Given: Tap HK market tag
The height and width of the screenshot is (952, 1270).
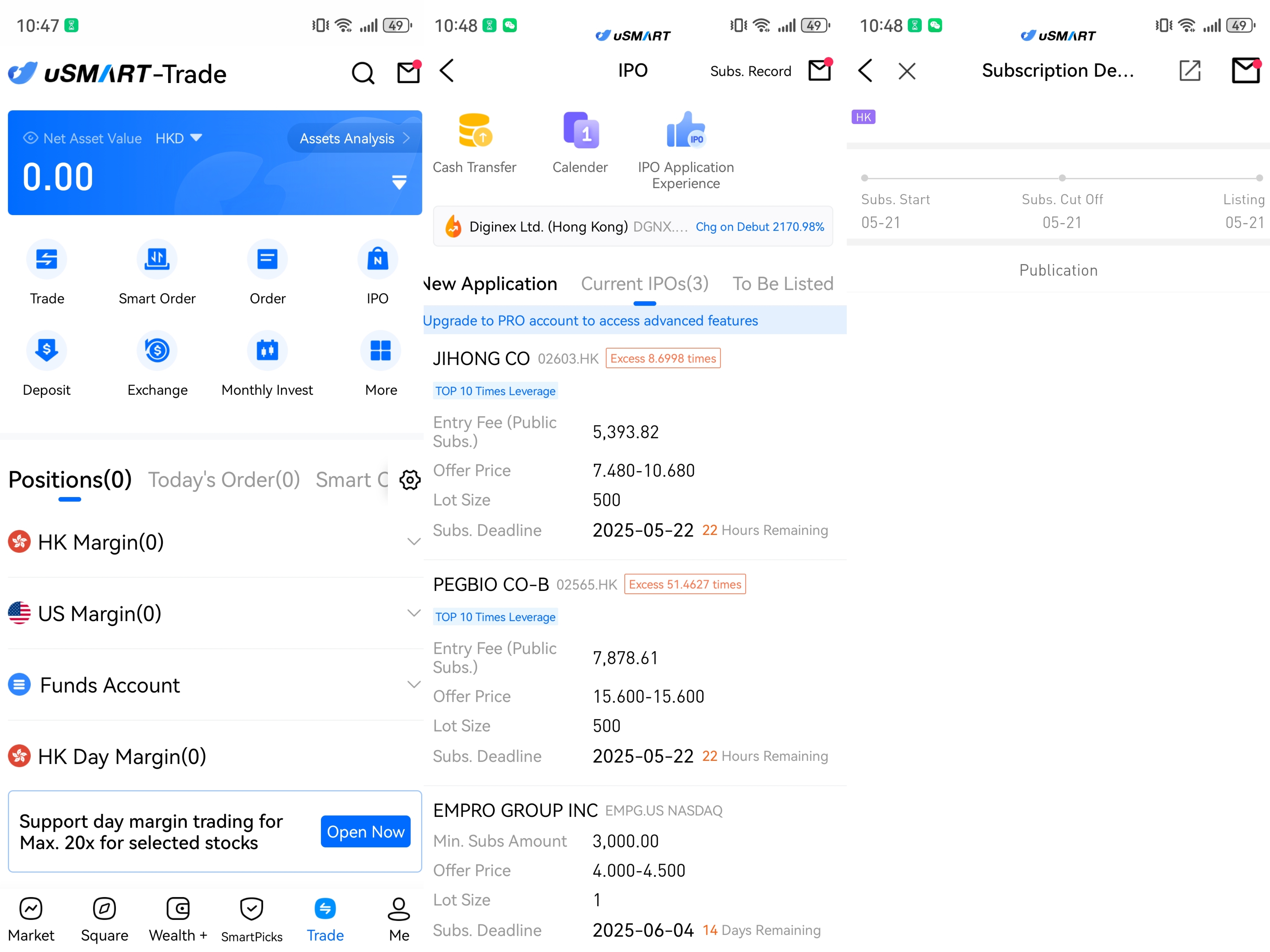Looking at the screenshot, I should click(x=863, y=117).
